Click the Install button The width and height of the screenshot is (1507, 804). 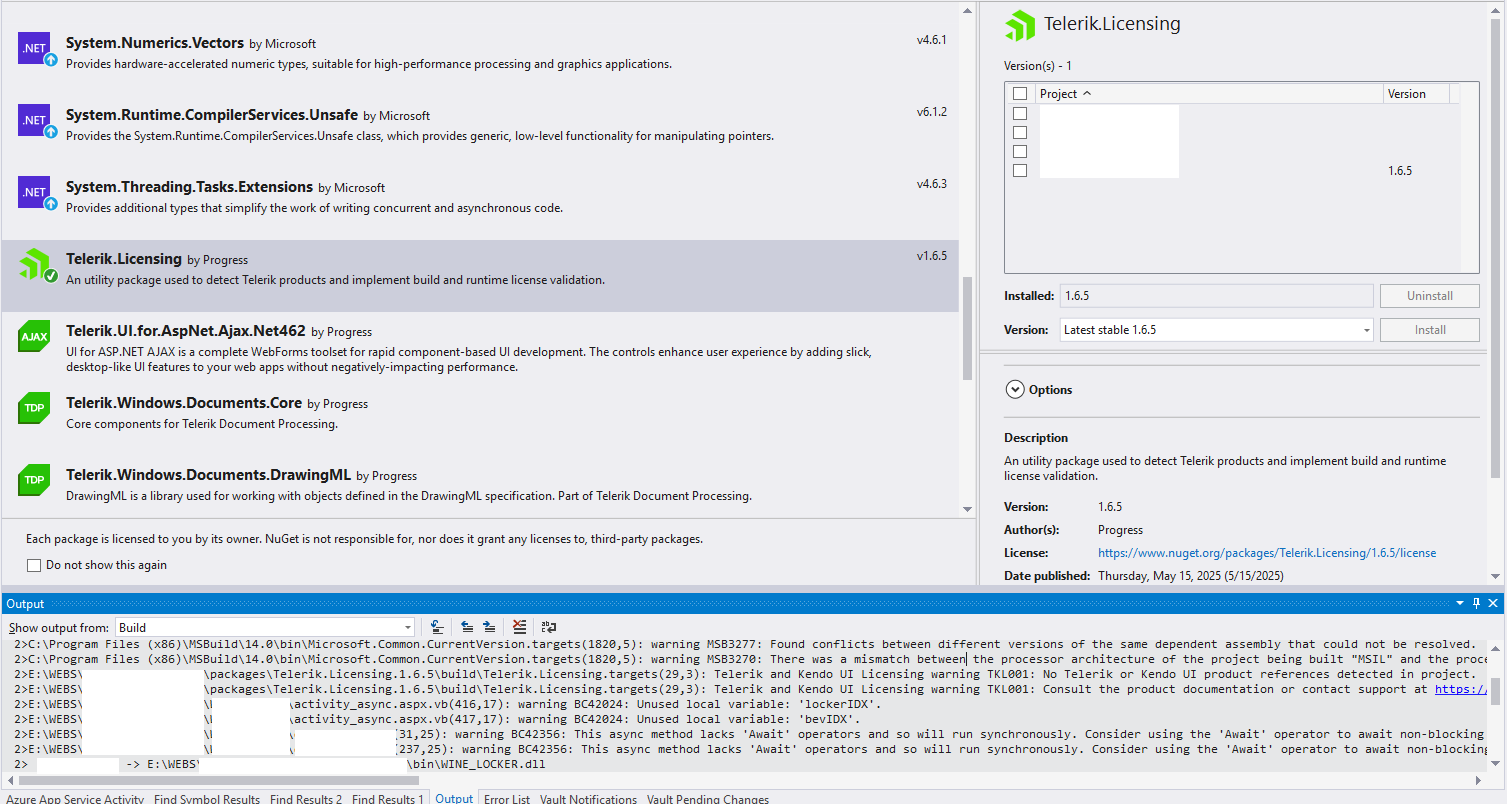click(x=1430, y=330)
